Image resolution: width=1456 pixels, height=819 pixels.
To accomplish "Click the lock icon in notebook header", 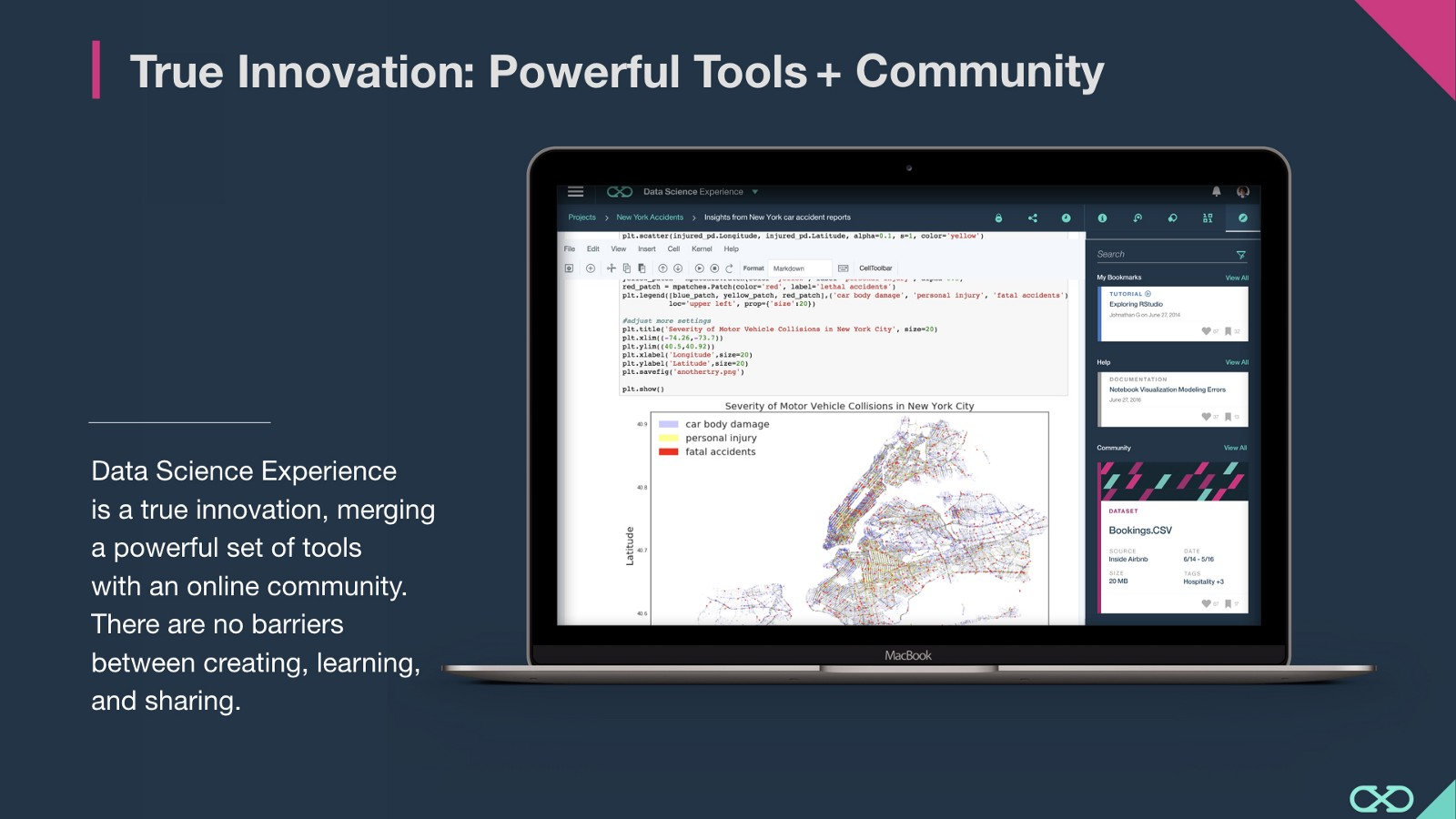I will pyautogui.click(x=998, y=218).
